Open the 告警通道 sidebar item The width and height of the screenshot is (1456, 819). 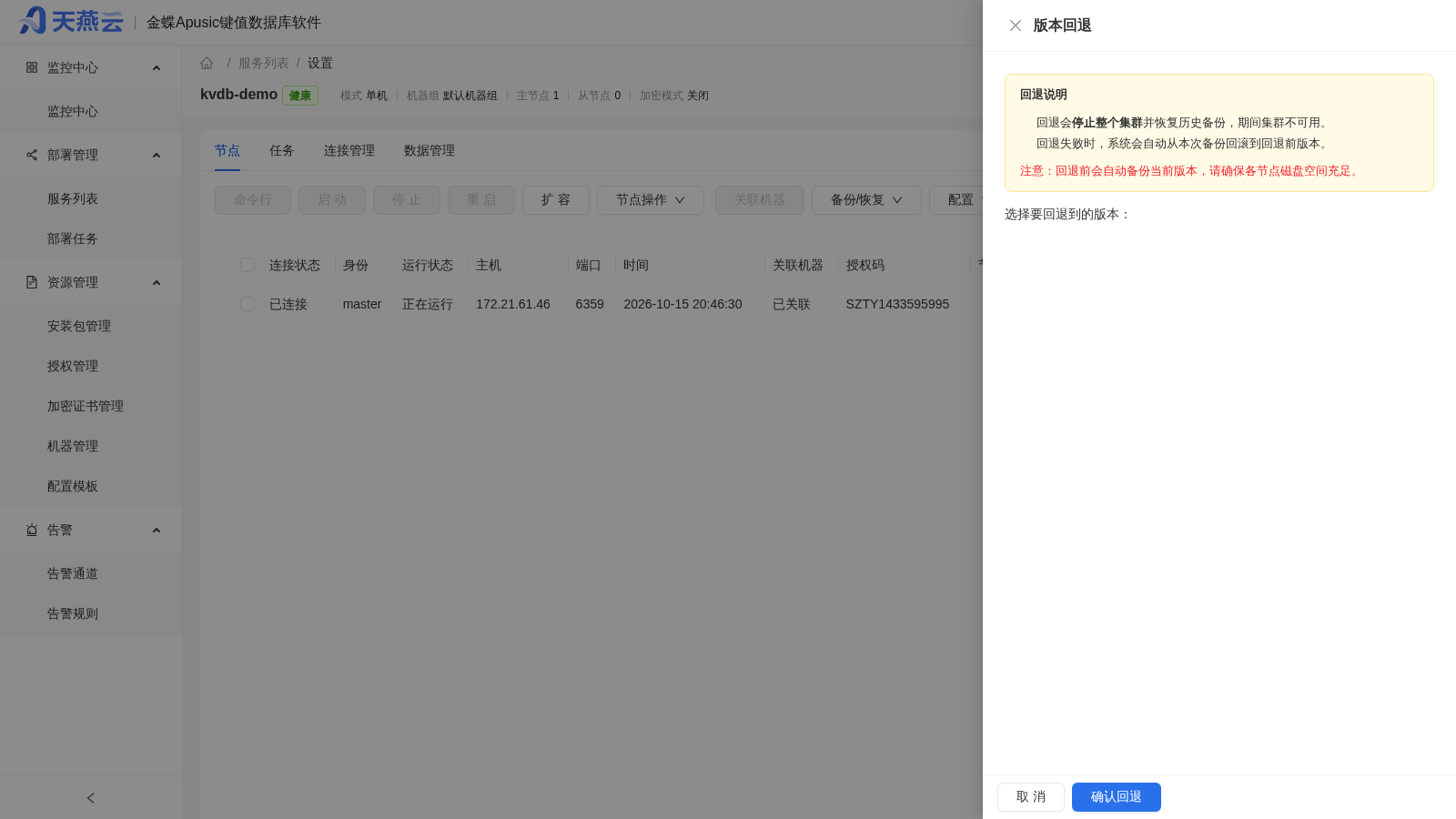(x=91, y=573)
